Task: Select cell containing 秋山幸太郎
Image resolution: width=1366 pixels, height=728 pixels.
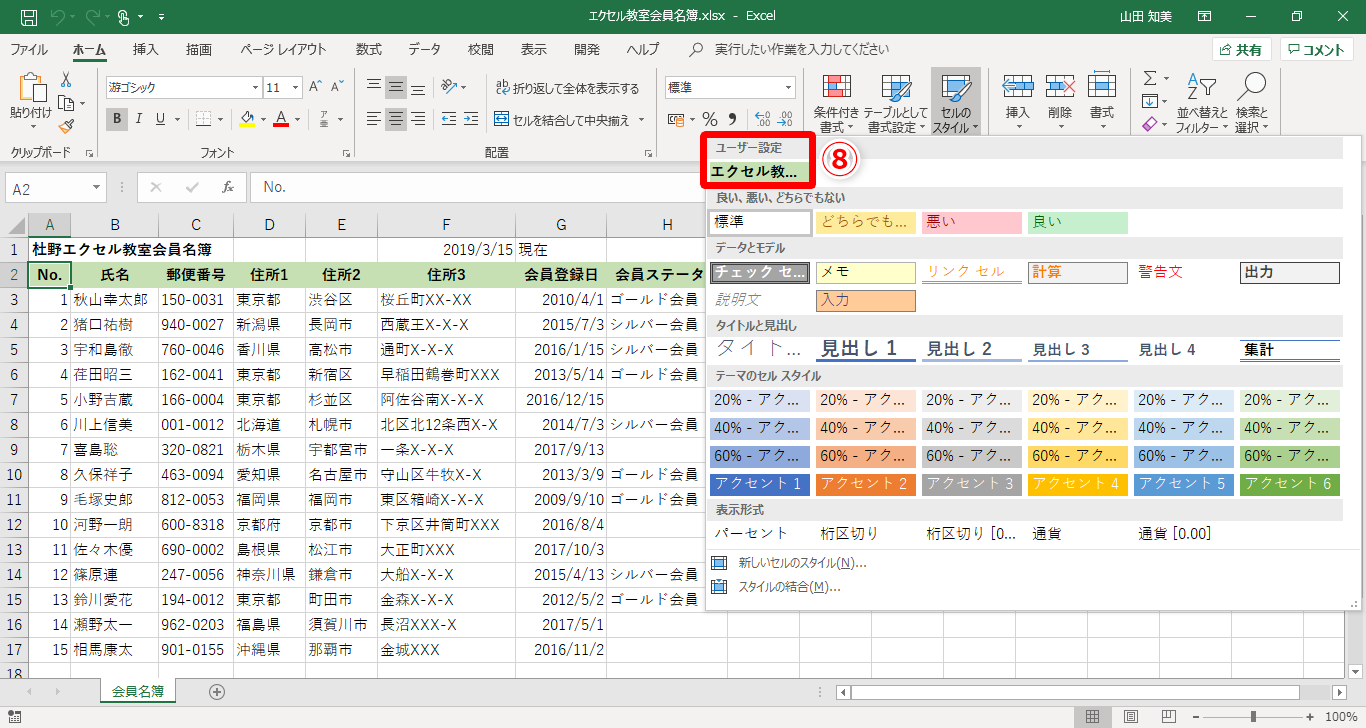Action: tap(114, 299)
